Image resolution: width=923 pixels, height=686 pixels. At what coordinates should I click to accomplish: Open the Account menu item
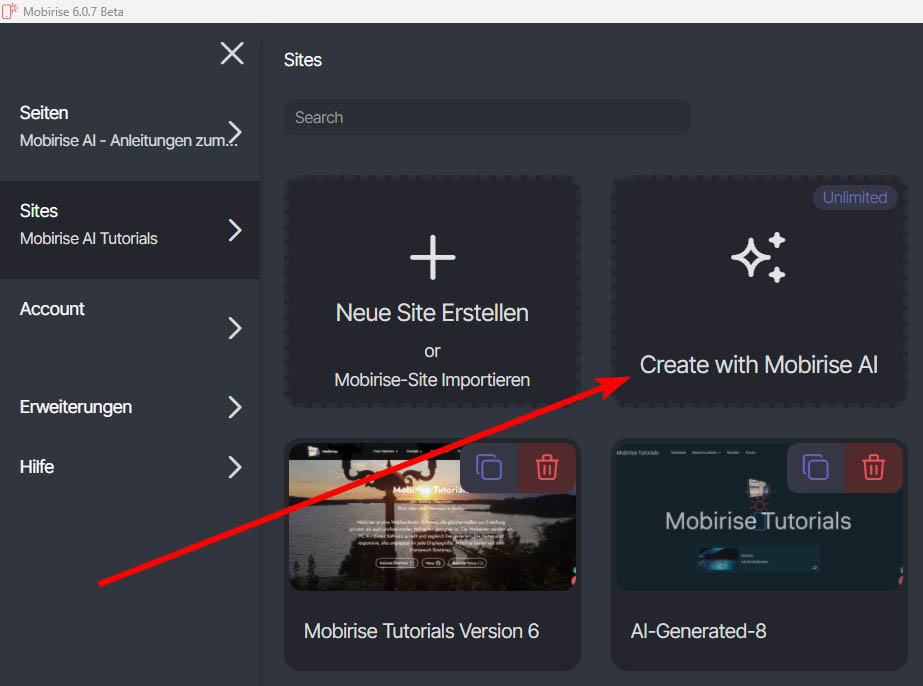52,309
